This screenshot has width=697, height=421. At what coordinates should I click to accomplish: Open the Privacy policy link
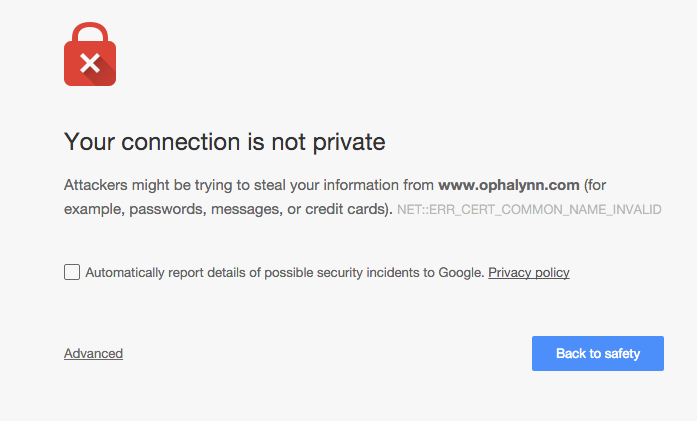529,273
